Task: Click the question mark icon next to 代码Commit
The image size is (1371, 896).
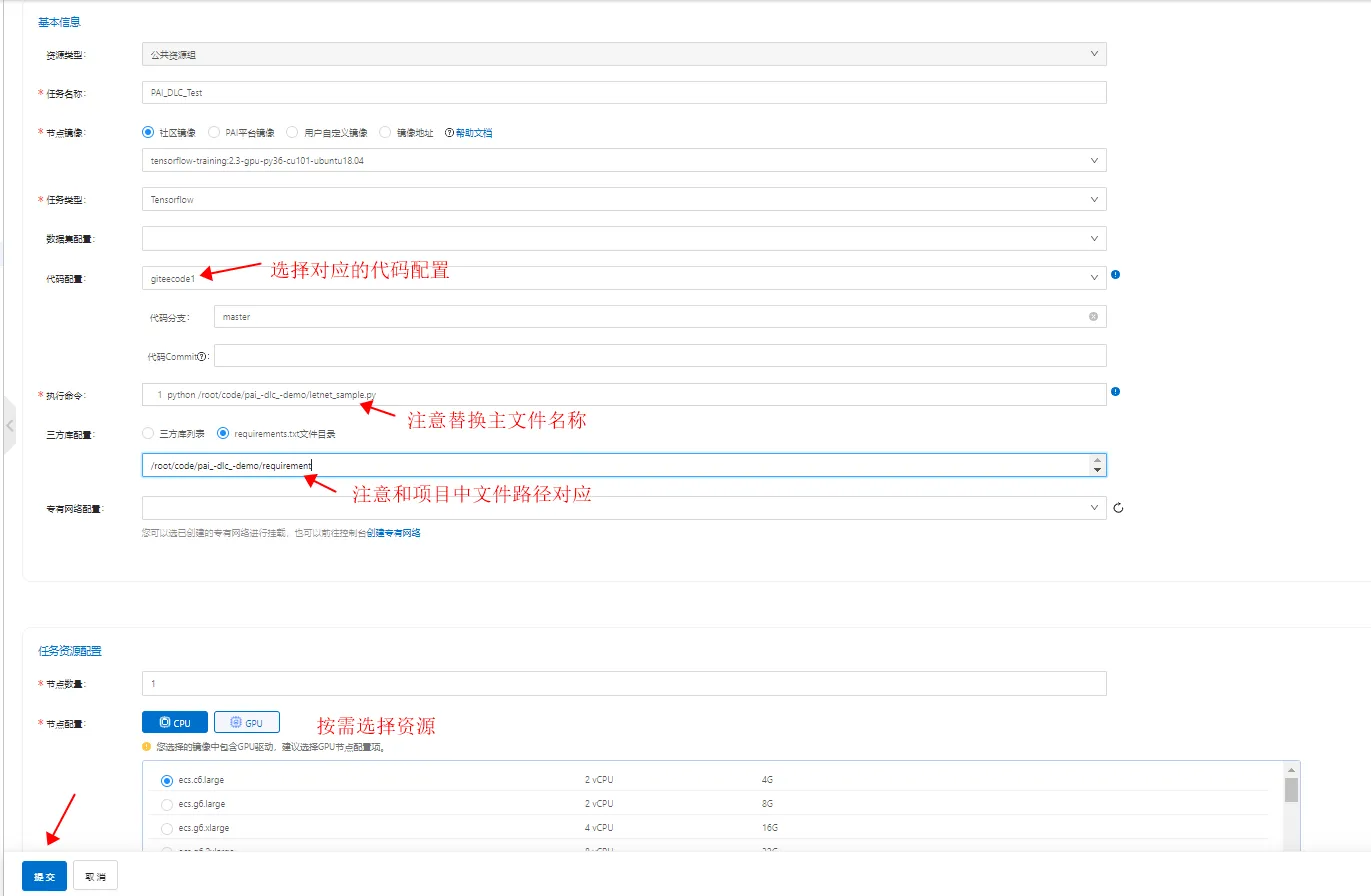Action: coord(202,356)
